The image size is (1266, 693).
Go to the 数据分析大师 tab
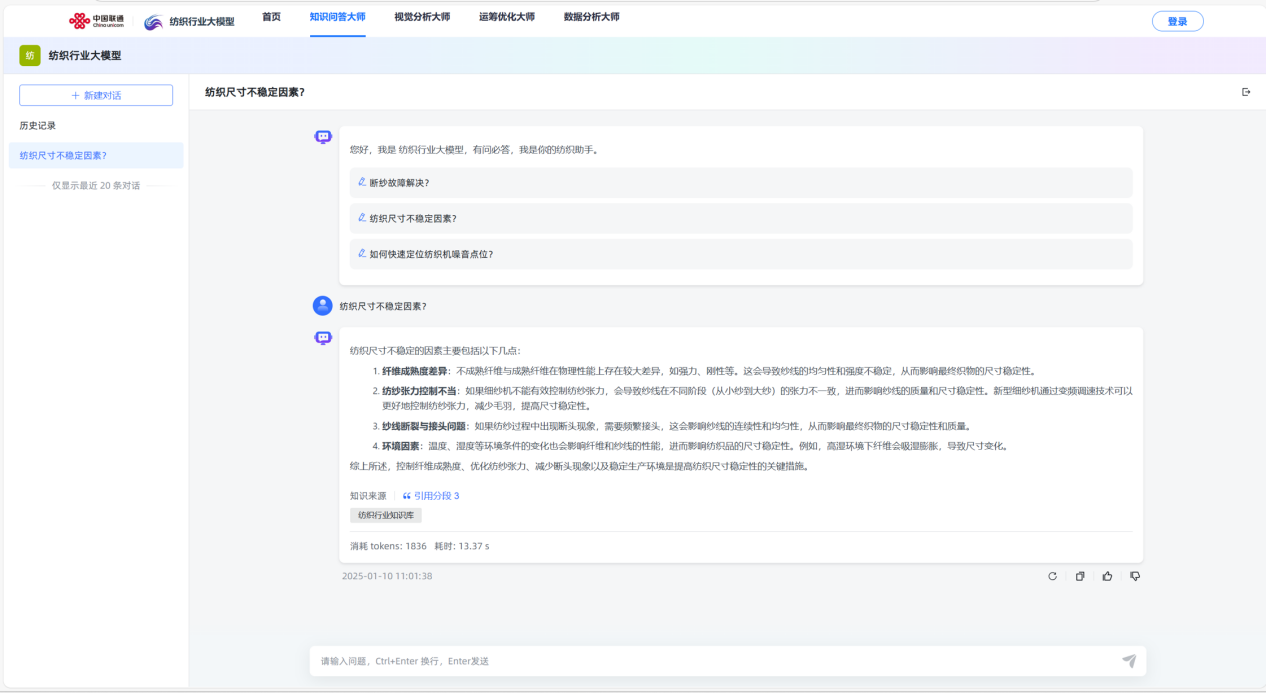point(592,17)
